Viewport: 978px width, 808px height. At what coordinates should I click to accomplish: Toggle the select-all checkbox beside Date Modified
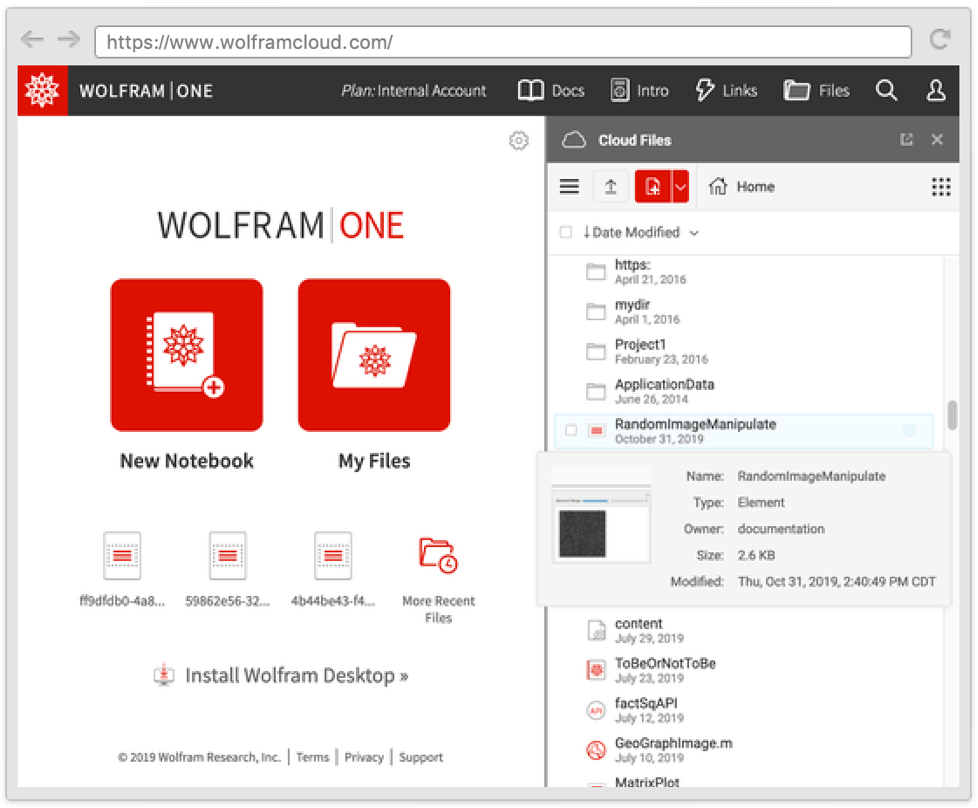point(566,232)
